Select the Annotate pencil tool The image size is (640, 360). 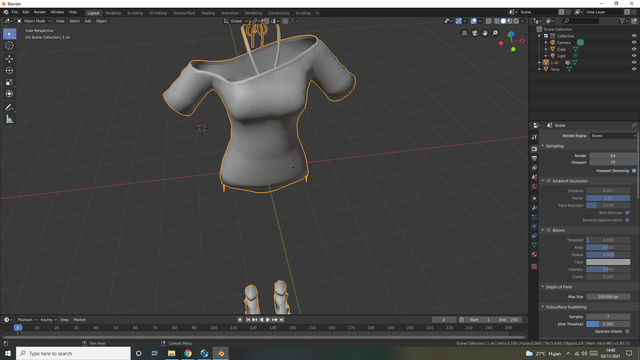9,107
